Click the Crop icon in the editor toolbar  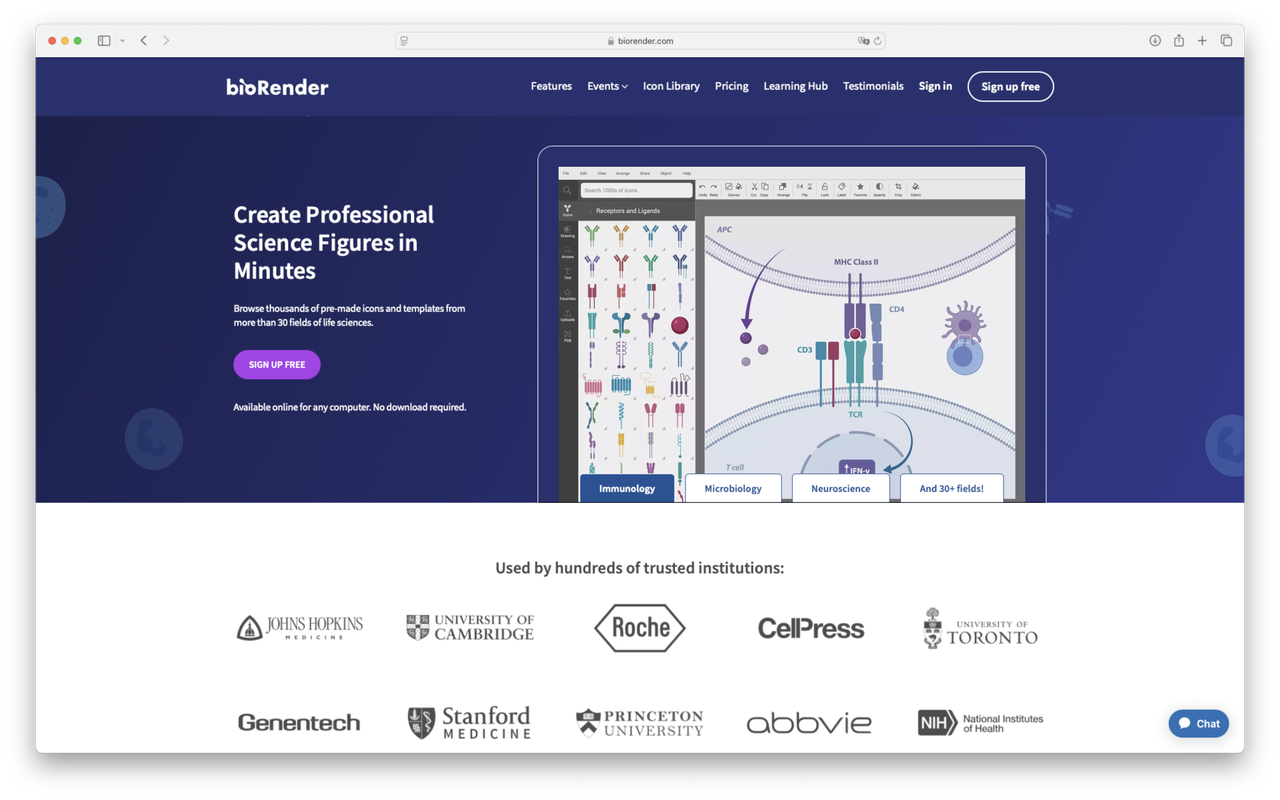coord(898,189)
